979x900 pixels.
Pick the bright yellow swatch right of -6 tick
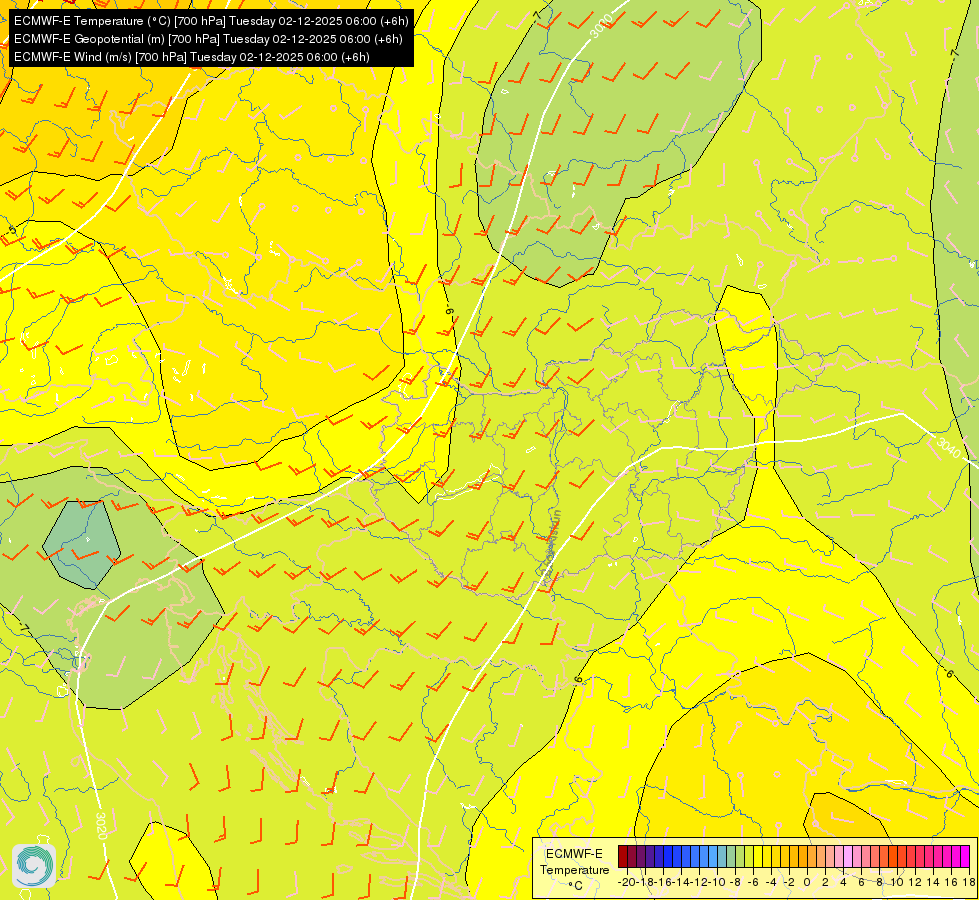pos(758,856)
